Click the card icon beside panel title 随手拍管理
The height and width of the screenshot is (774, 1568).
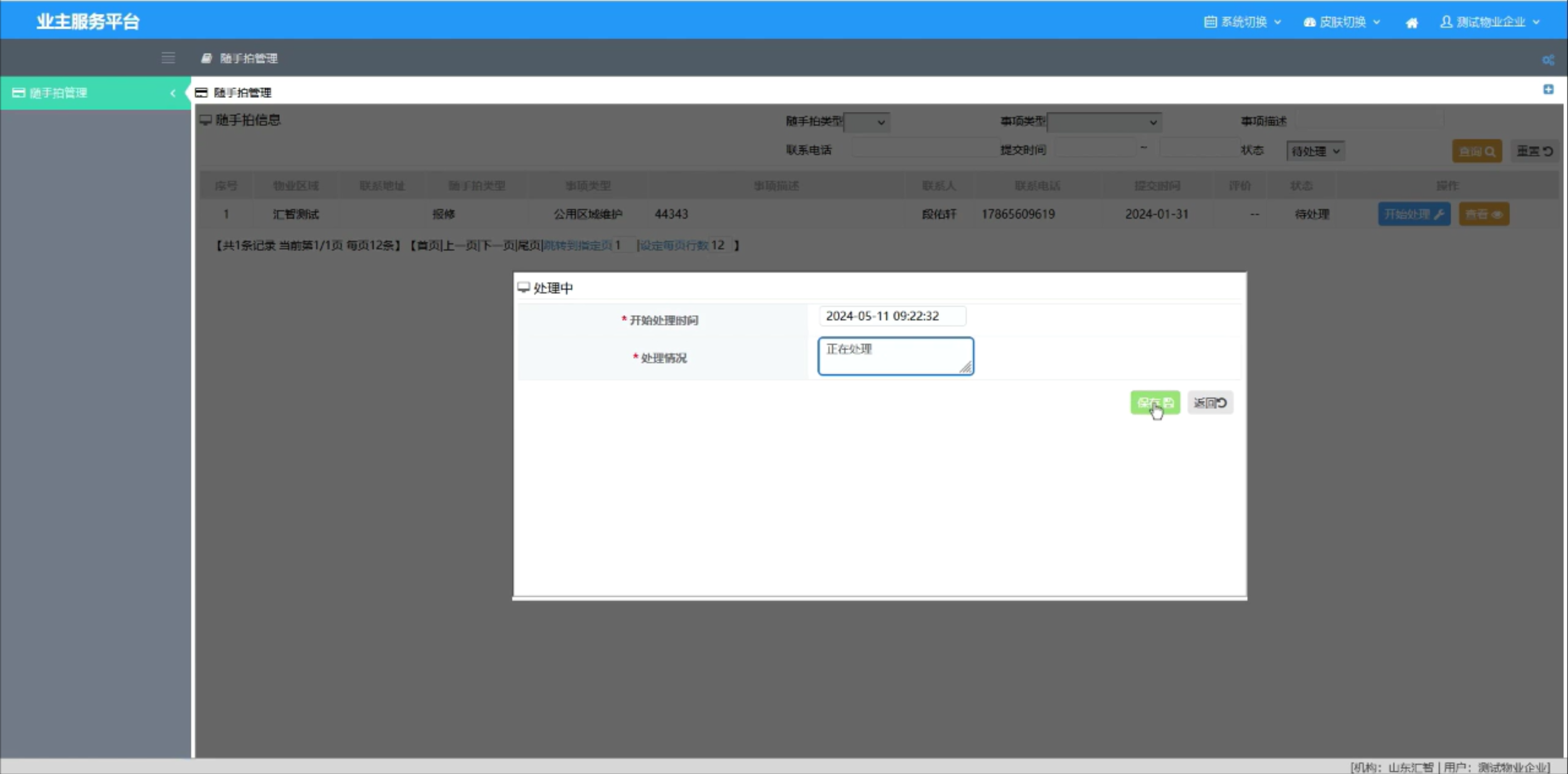tap(201, 93)
